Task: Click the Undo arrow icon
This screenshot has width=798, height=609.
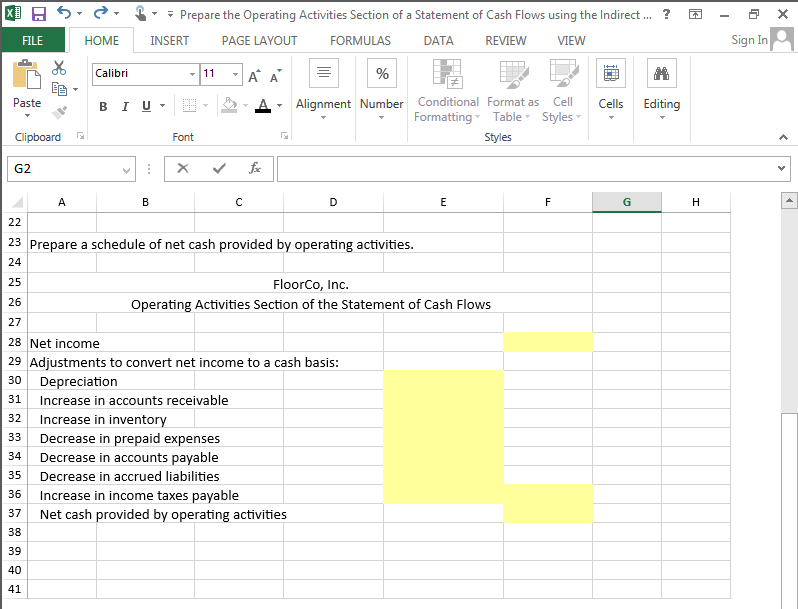Action: (x=64, y=13)
